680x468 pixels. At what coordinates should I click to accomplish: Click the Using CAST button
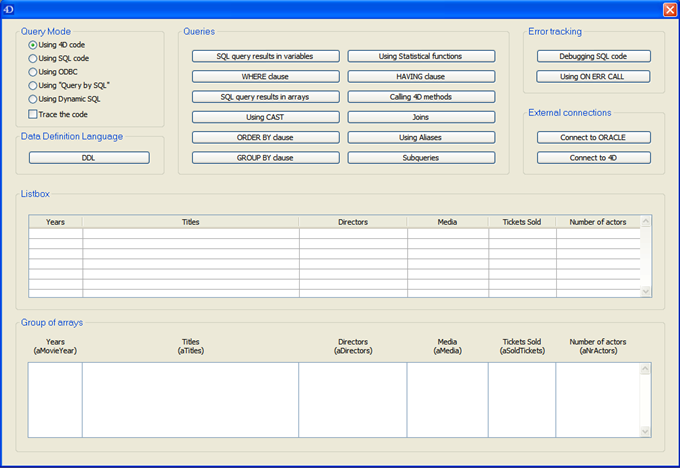[265, 117]
